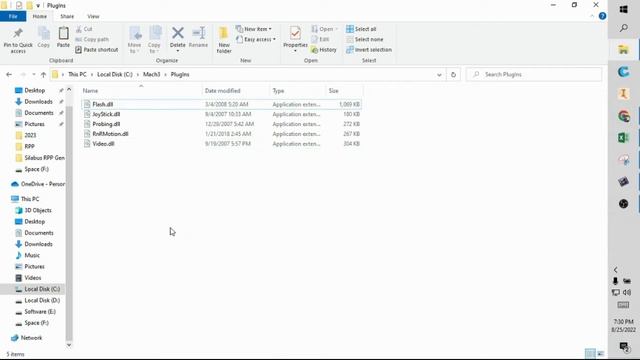The width and height of the screenshot is (640, 360).
Task: Open Excel from the taskbar
Action: coord(623,138)
